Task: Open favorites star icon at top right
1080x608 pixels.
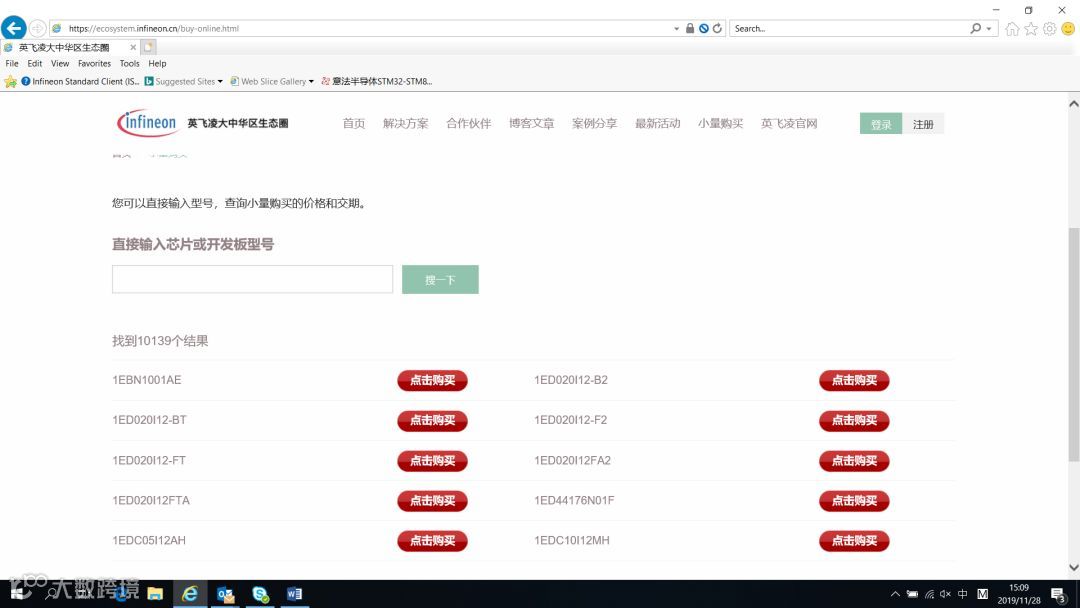Action: (1030, 28)
